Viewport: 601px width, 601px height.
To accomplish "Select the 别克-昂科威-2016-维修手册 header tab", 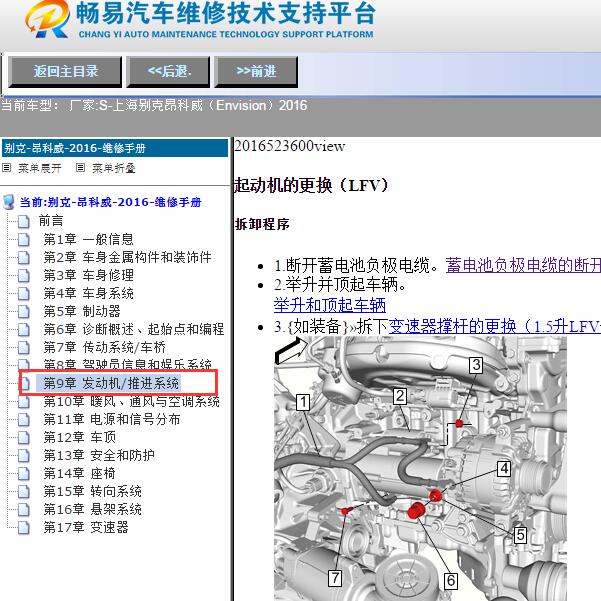I will tap(115, 148).
